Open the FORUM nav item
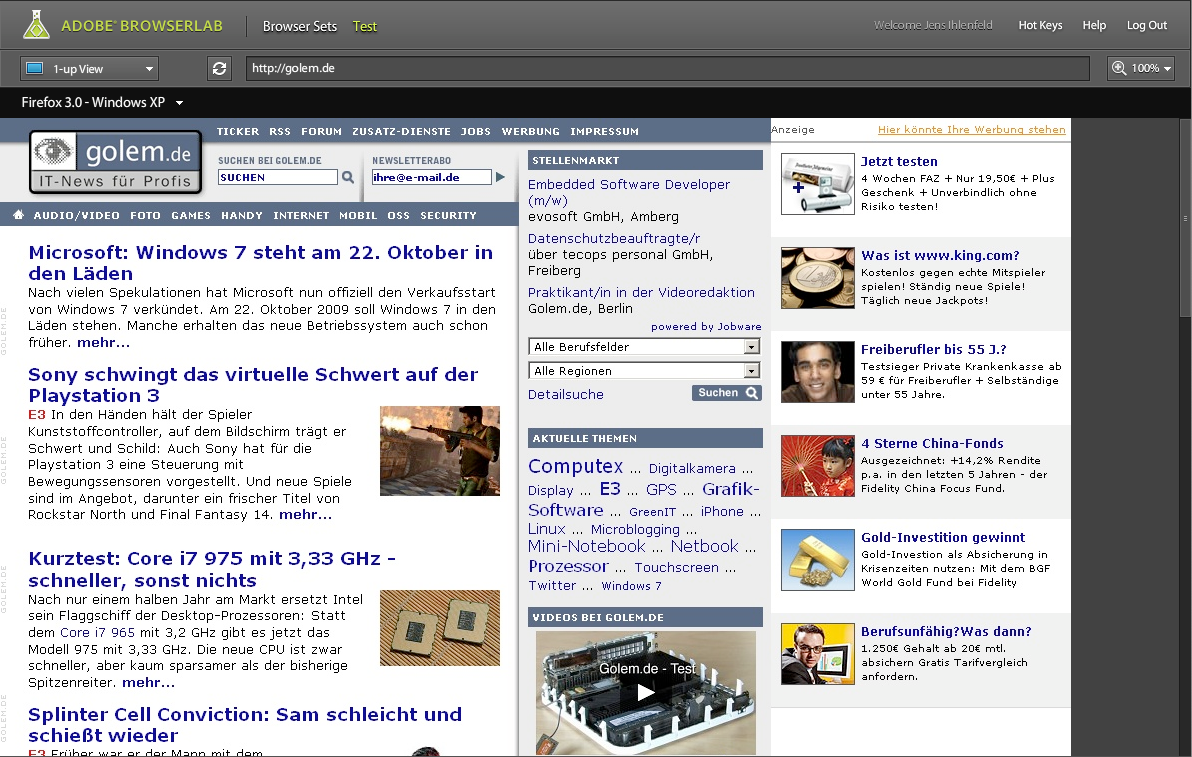 point(322,131)
